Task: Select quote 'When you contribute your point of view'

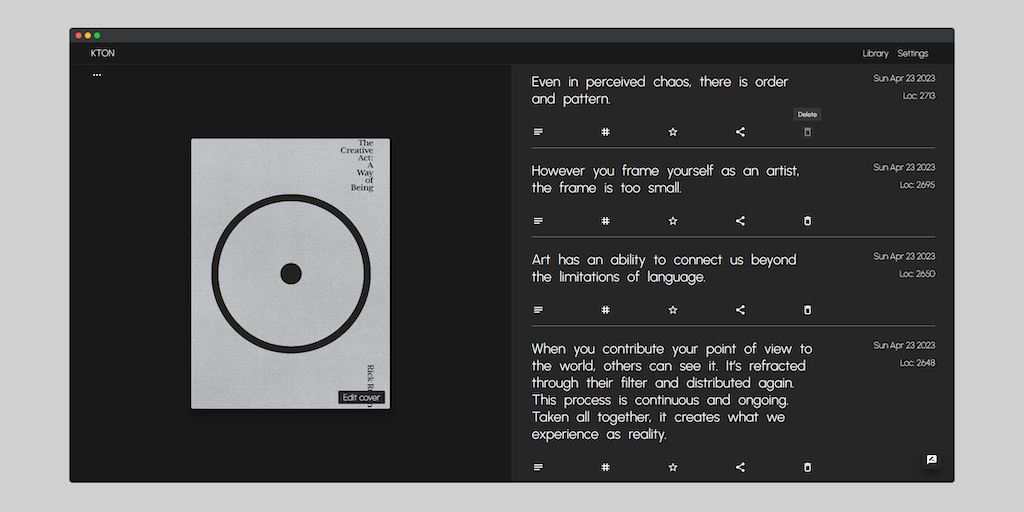Action: point(672,391)
